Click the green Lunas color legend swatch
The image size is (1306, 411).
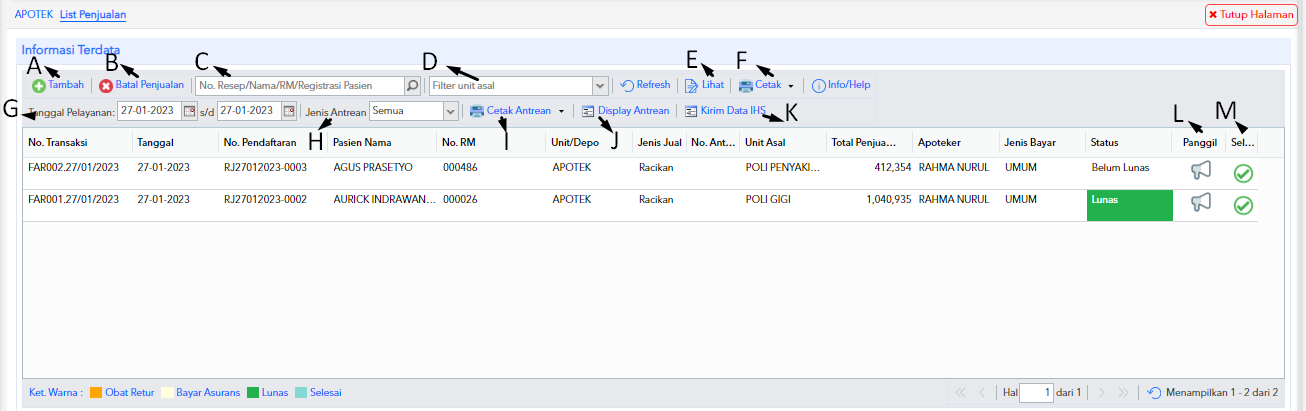coord(252,393)
